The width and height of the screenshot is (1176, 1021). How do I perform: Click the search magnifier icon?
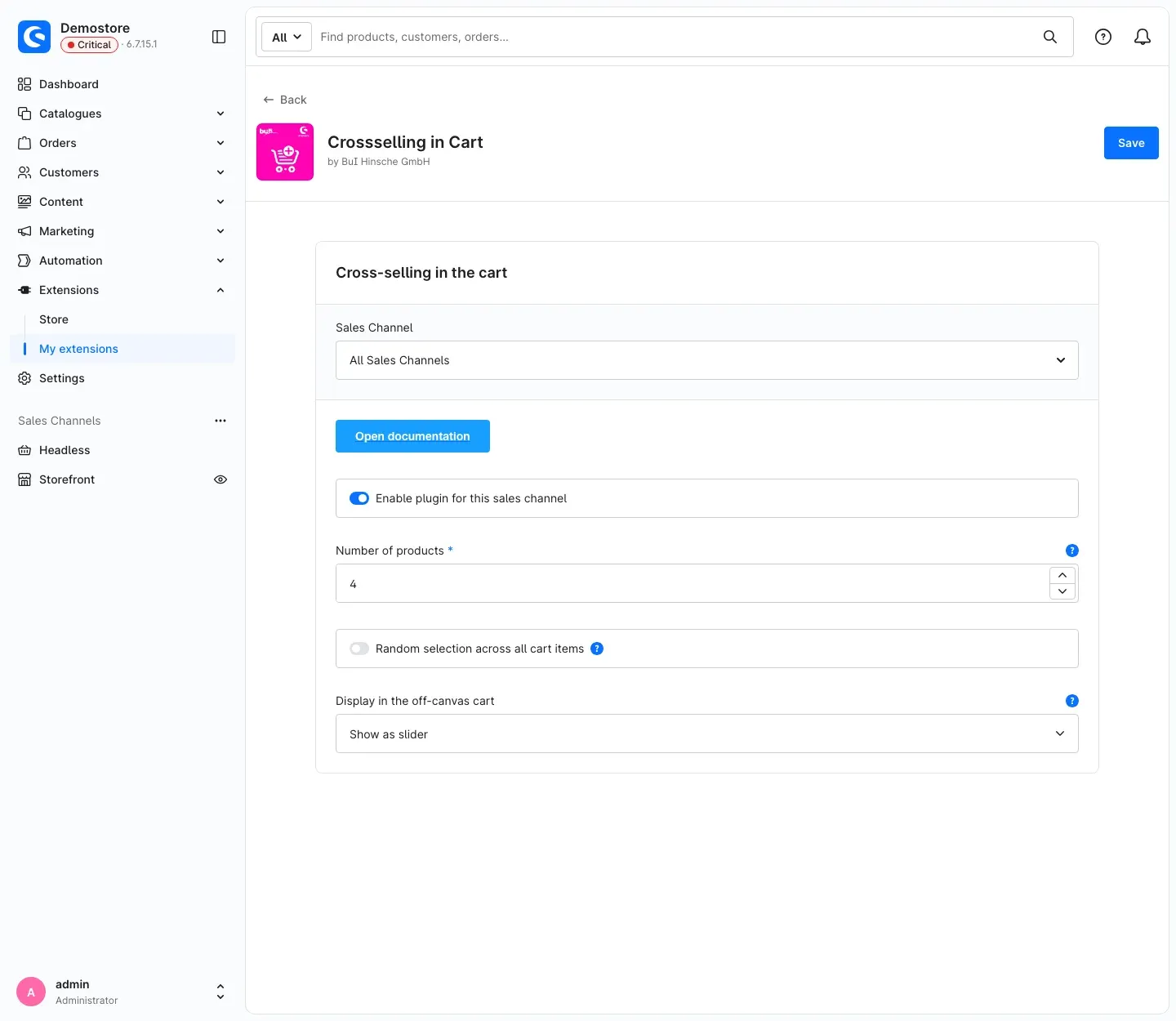click(x=1050, y=37)
